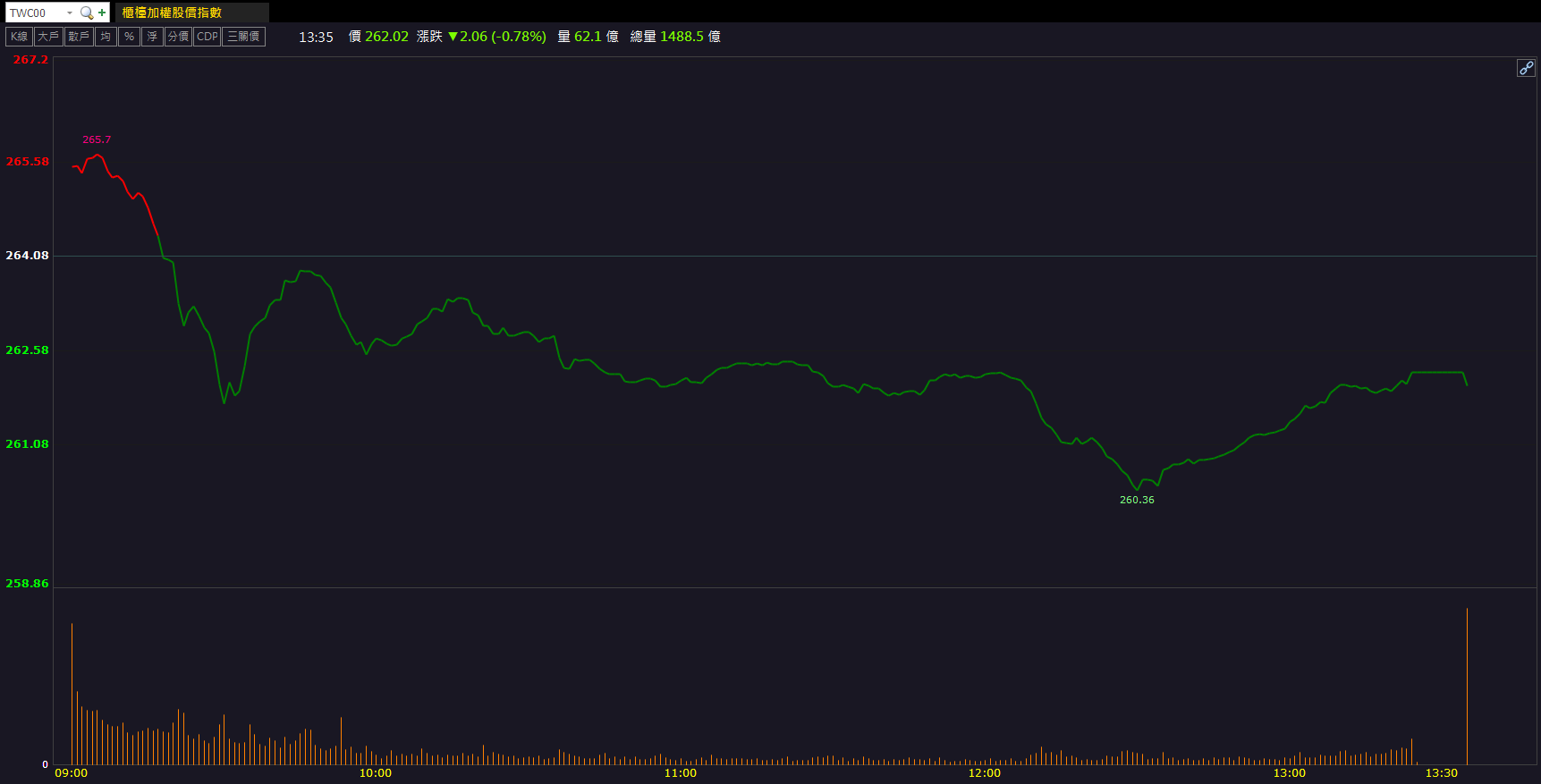This screenshot has width=1541, height=784.
Task: Click the tall closing volume bar at 13:30
Action: click(x=1467, y=687)
